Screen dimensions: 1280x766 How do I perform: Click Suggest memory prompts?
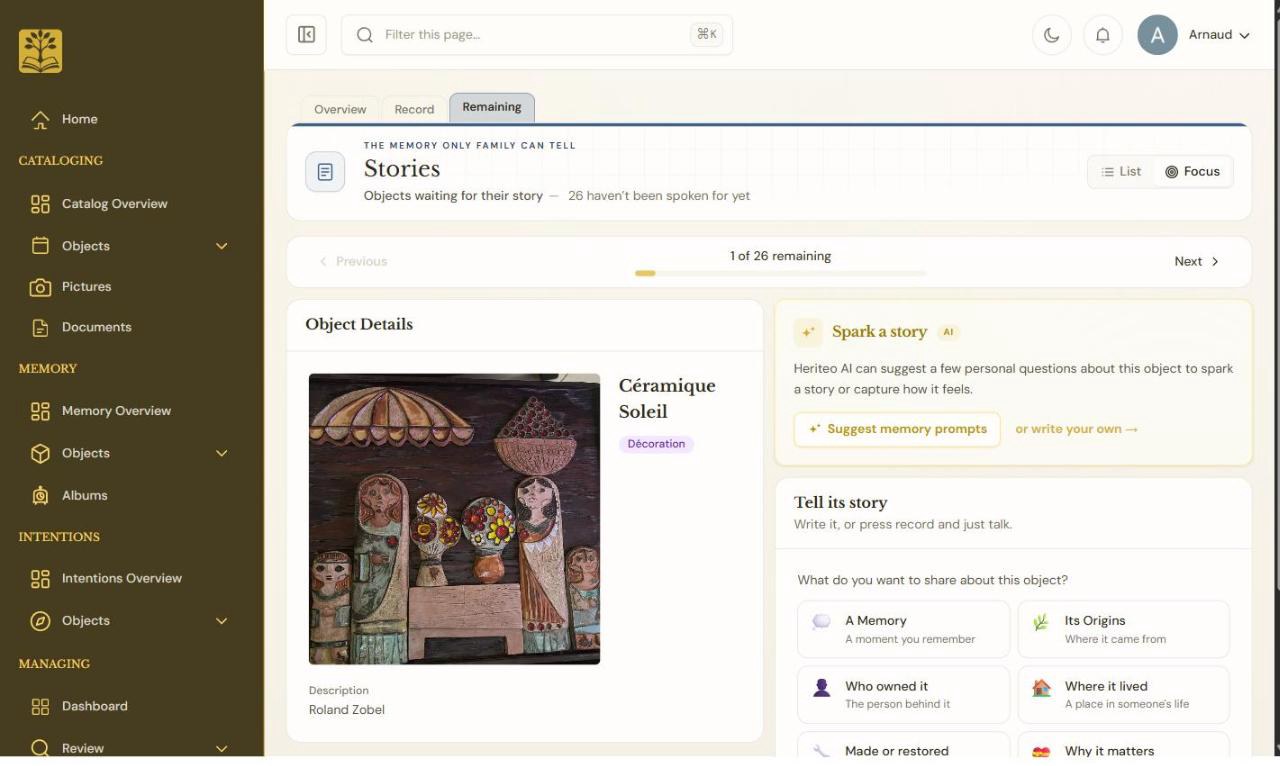897,430
